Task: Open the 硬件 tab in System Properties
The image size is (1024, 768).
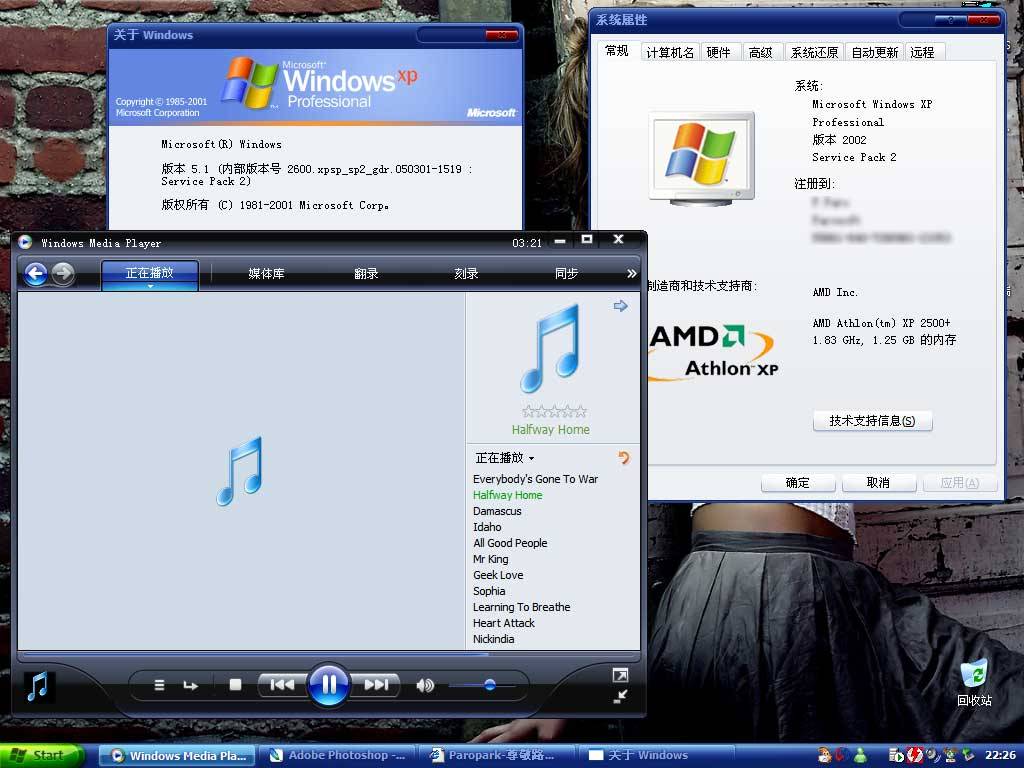Action: click(x=718, y=52)
